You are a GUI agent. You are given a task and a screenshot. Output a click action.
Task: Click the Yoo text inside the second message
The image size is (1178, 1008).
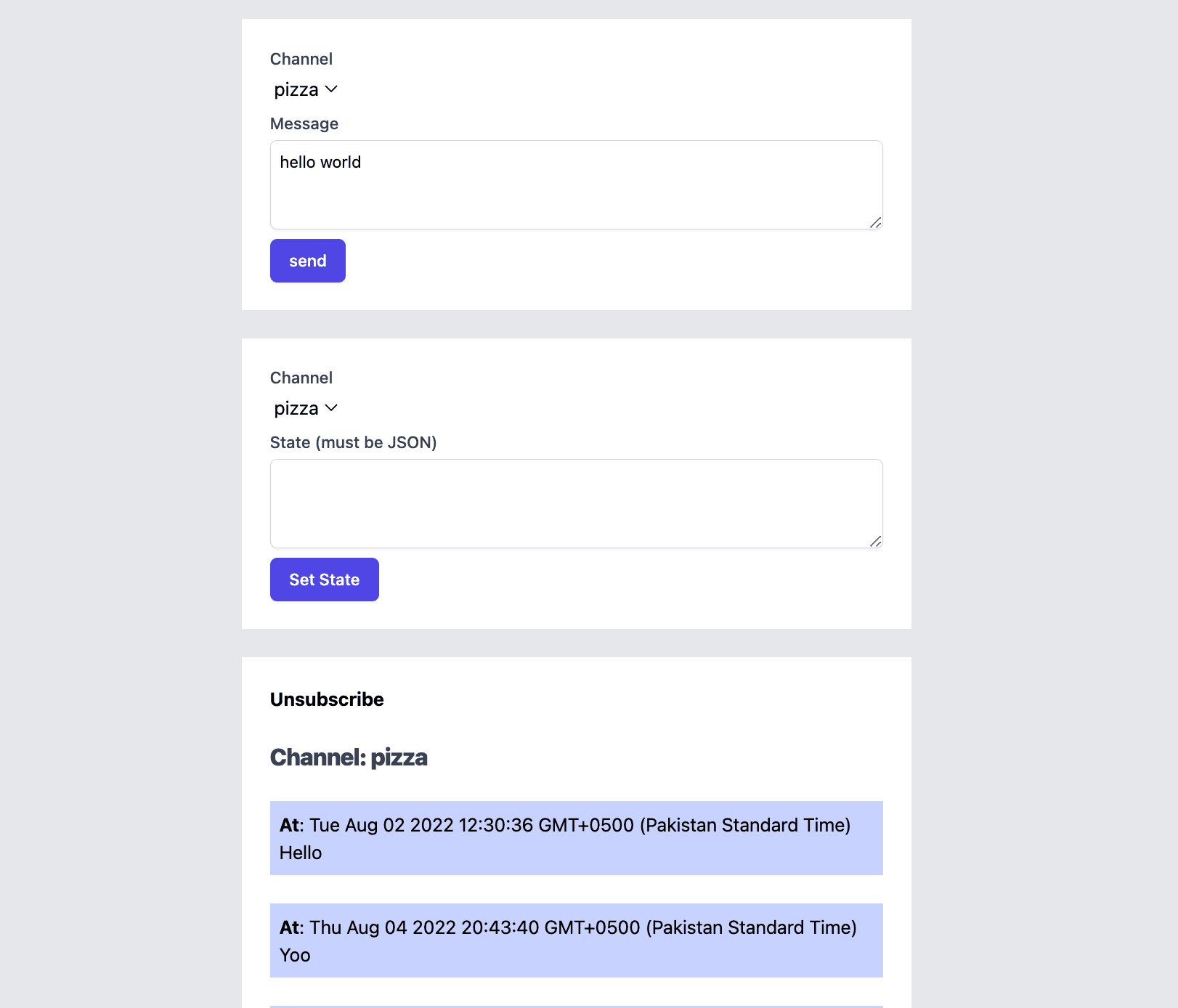[294, 955]
